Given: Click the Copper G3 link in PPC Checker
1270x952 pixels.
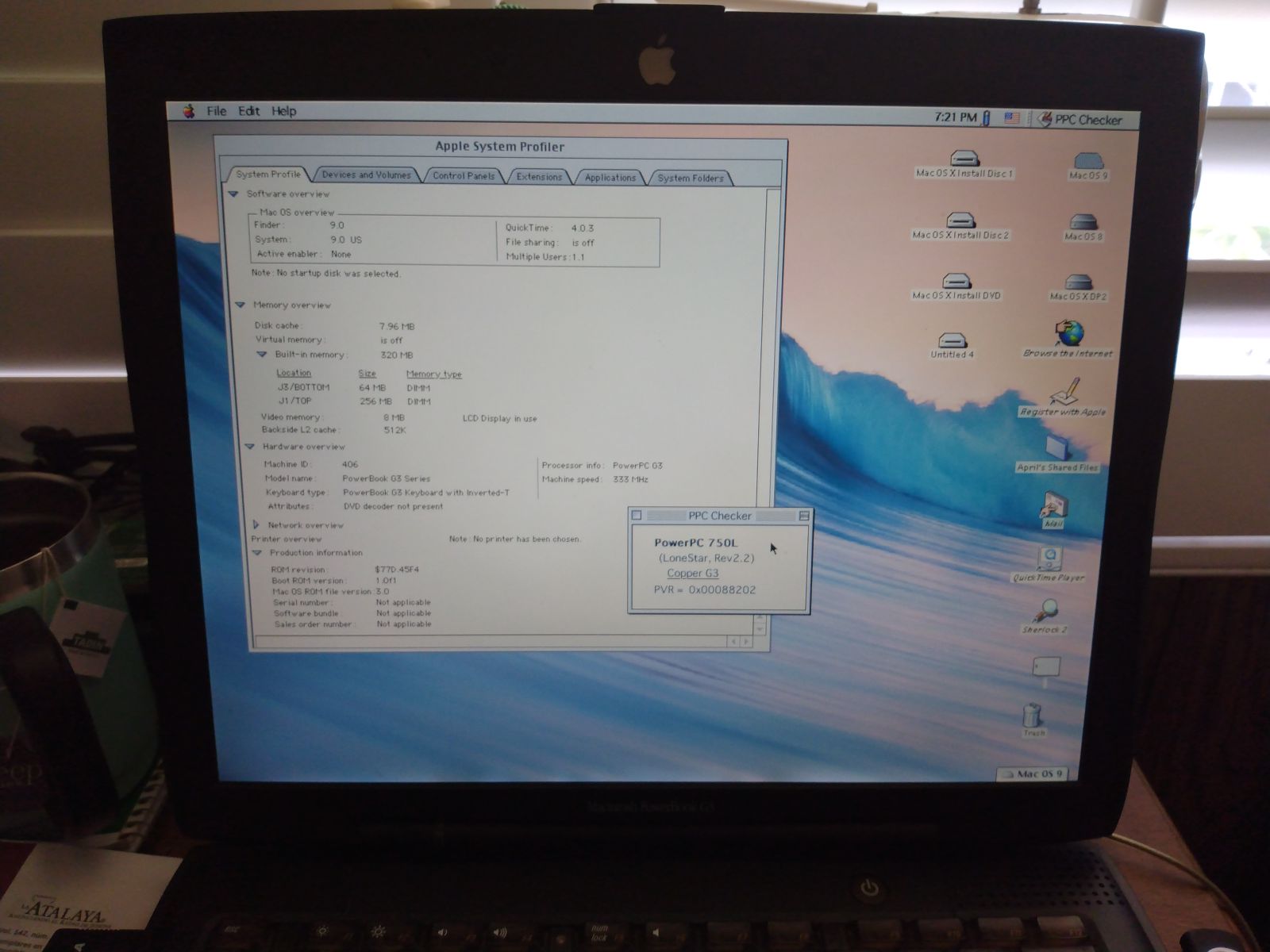Looking at the screenshot, I should [693, 573].
